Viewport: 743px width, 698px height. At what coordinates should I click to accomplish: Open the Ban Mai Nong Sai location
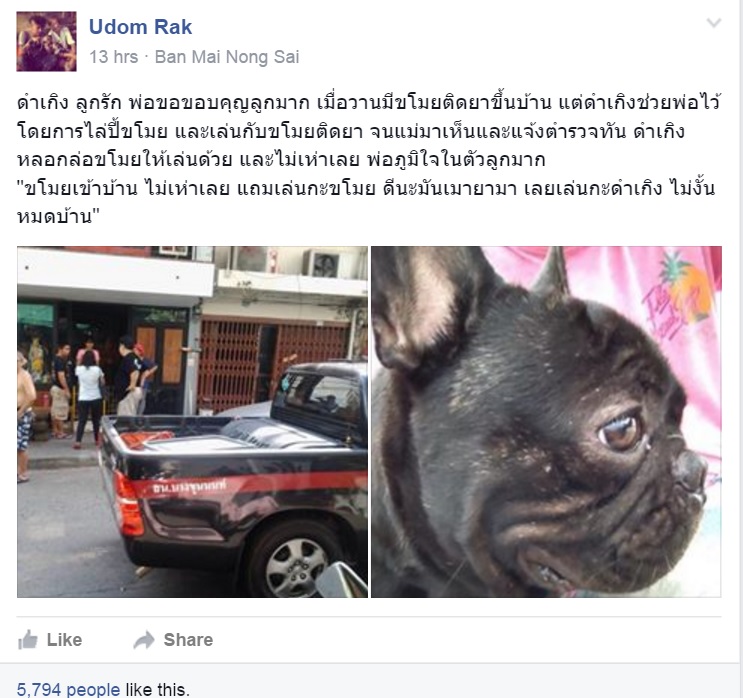(x=227, y=57)
